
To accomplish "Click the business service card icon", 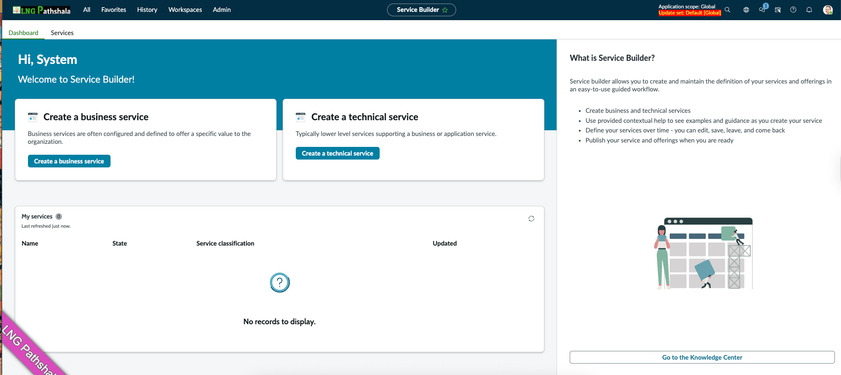I will coord(33,117).
